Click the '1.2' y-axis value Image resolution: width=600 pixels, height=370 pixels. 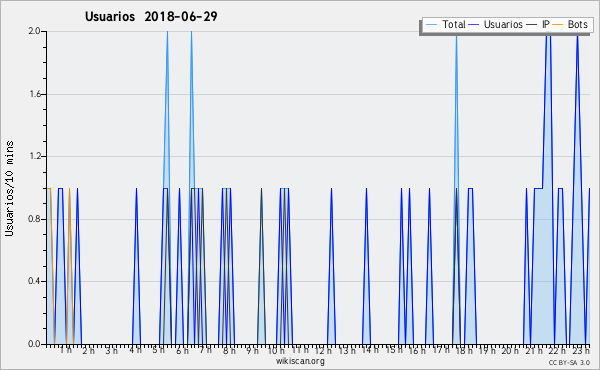point(34,156)
